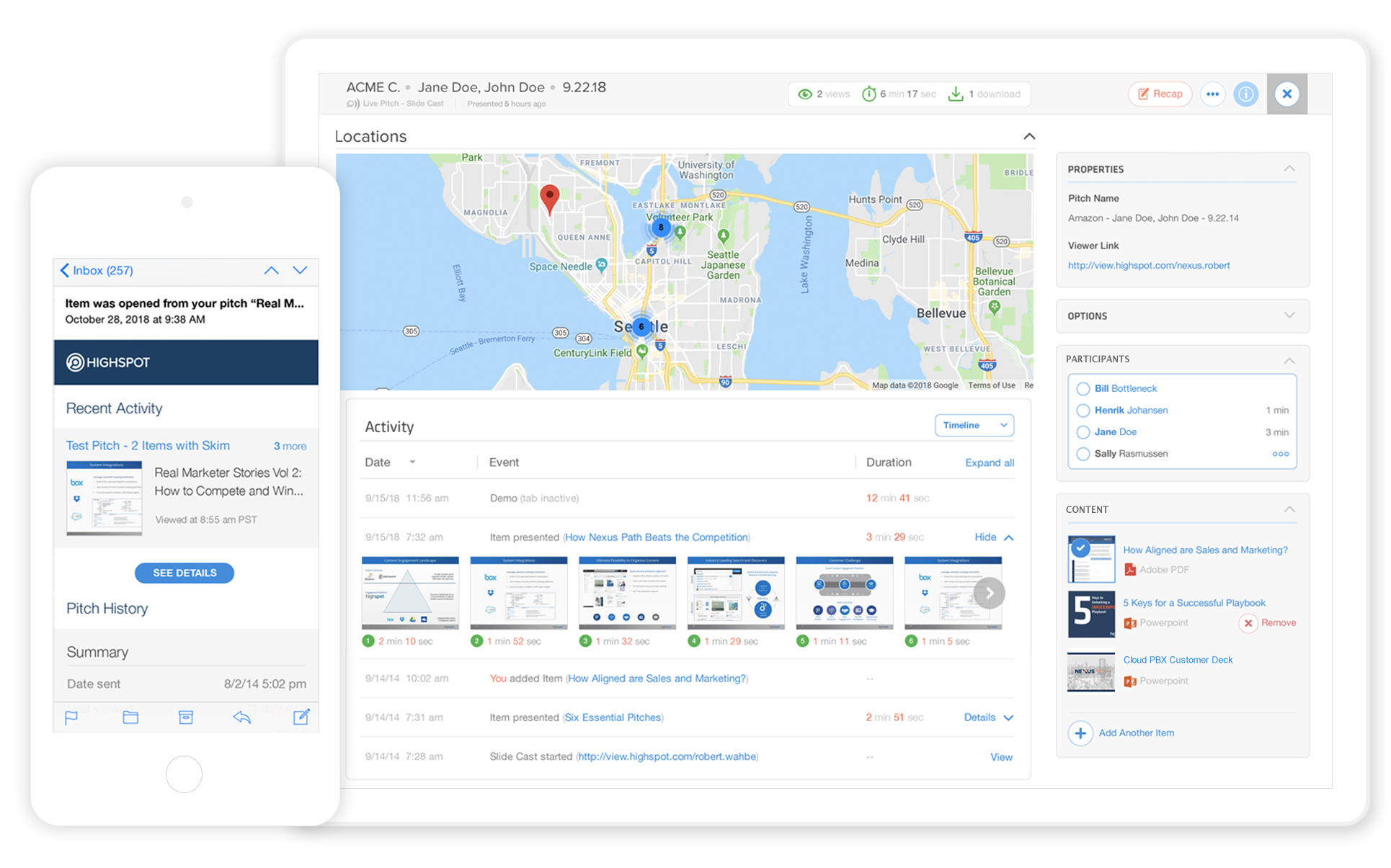This screenshot has width=1391, height=868.
Task: Select Jane Doe radio button
Action: pyautogui.click(x=1083, y=432)
